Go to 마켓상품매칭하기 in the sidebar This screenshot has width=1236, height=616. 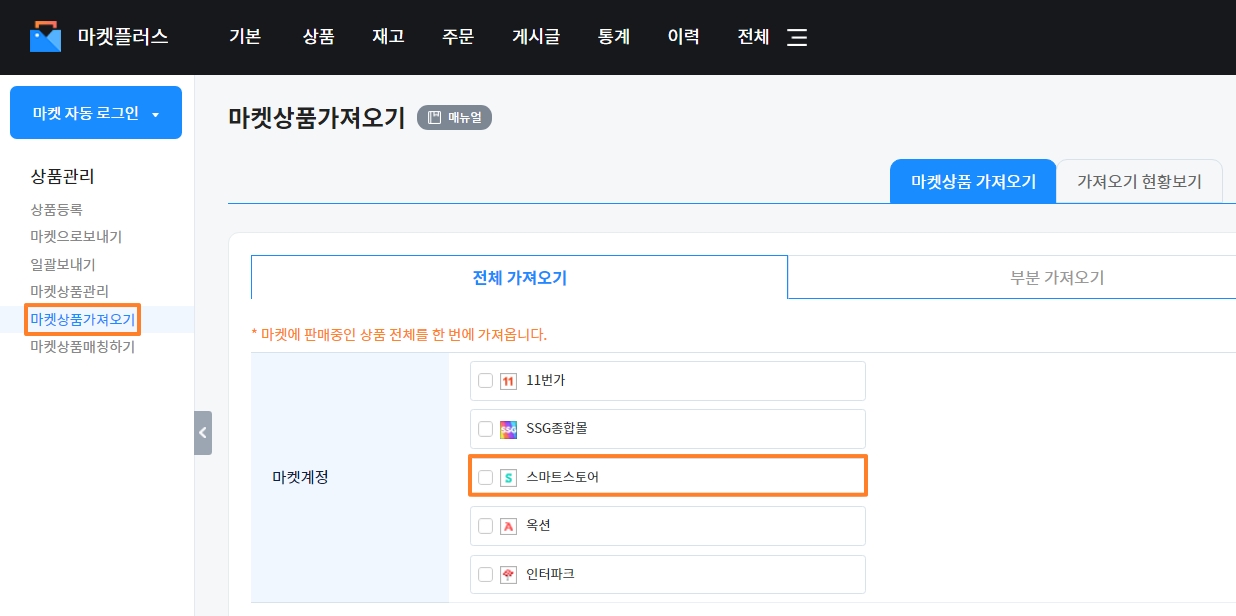click(x=83, y=347)
